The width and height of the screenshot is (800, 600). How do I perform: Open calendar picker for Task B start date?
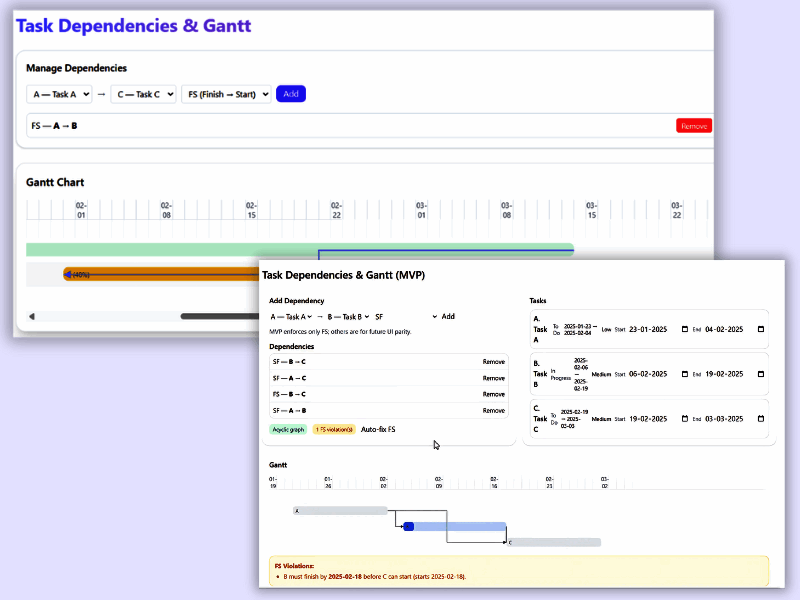point(684,374)
